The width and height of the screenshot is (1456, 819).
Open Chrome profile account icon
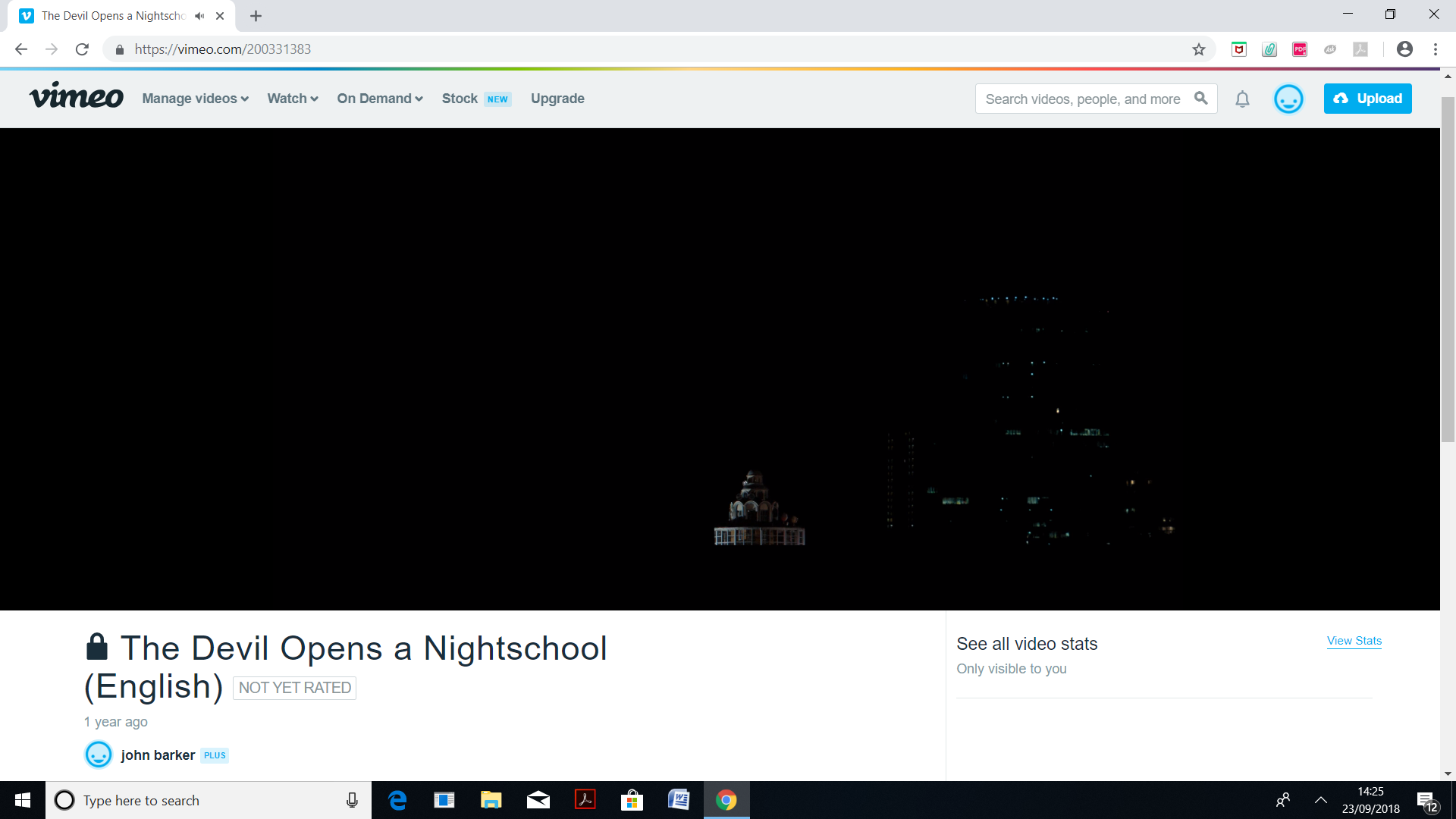pyautogui.click(x=1404, y=49)
